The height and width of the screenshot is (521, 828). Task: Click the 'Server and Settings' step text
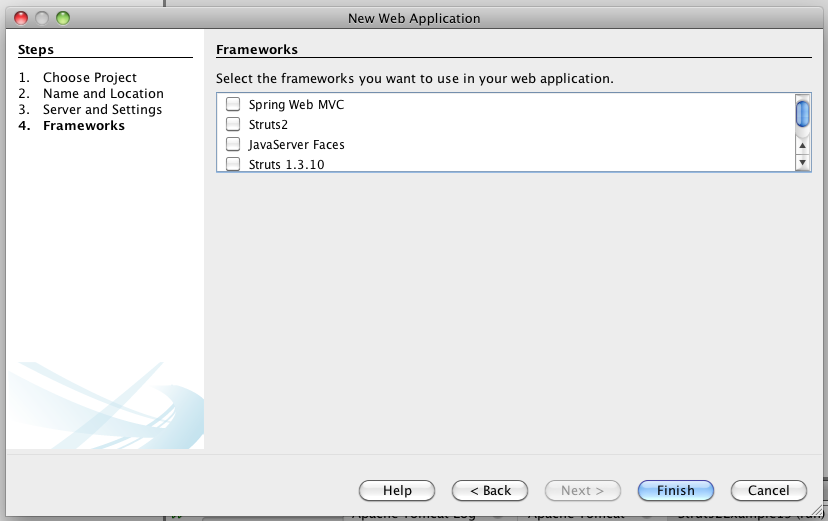point(102,110)
